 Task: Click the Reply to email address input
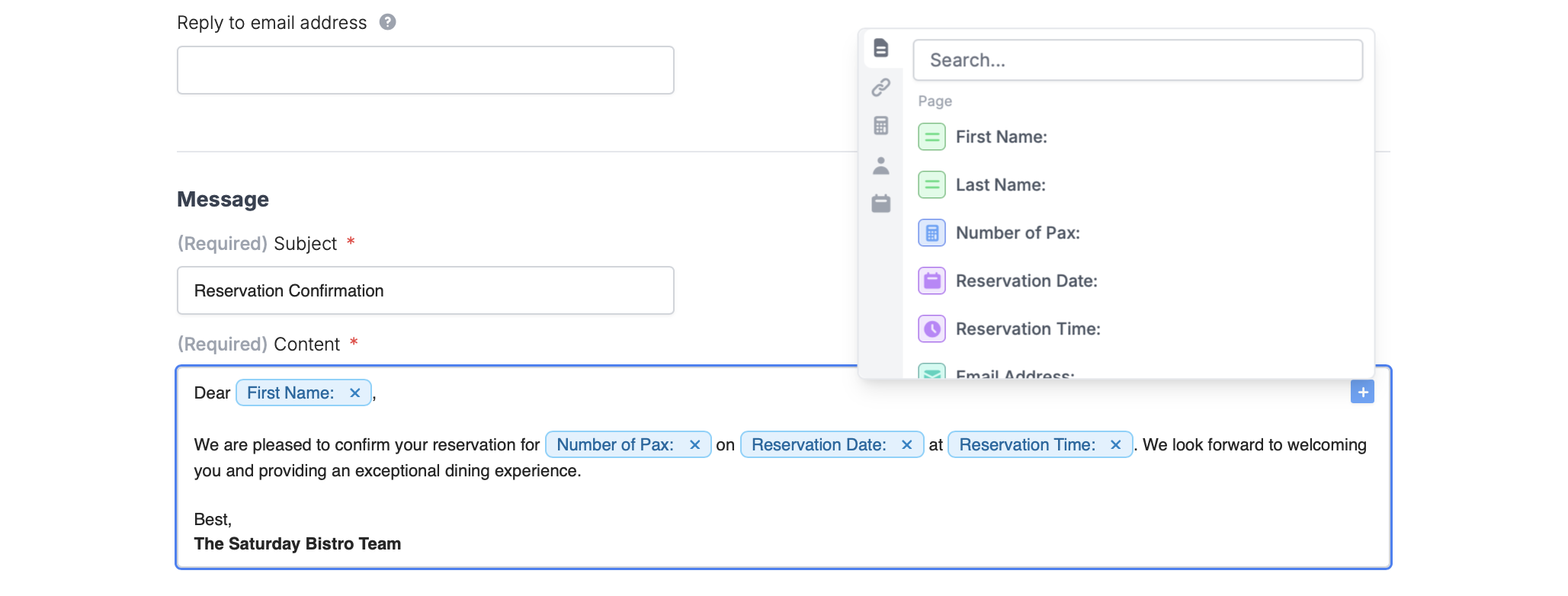pos(425,70)
